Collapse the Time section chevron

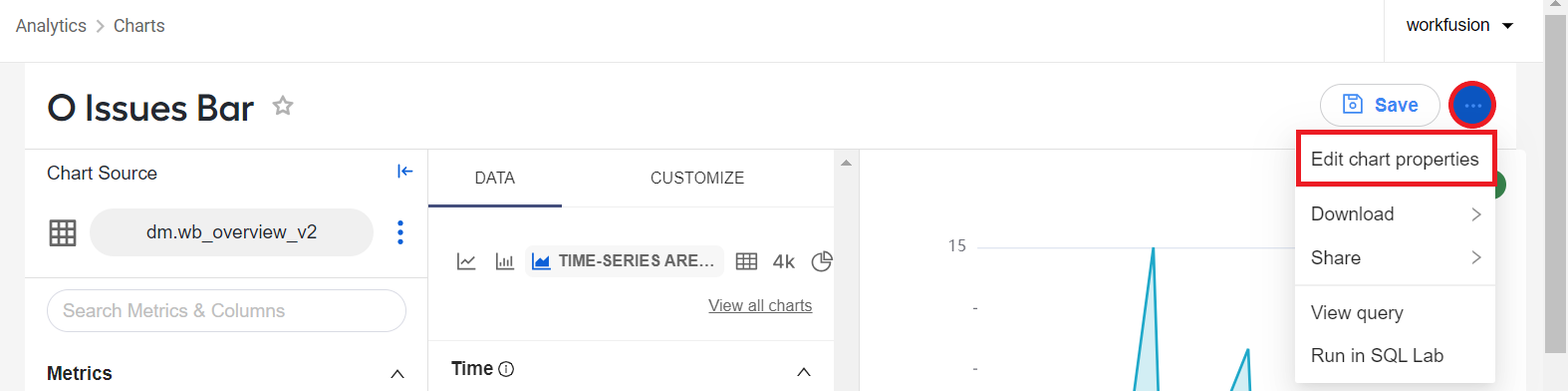pos(804,372)
